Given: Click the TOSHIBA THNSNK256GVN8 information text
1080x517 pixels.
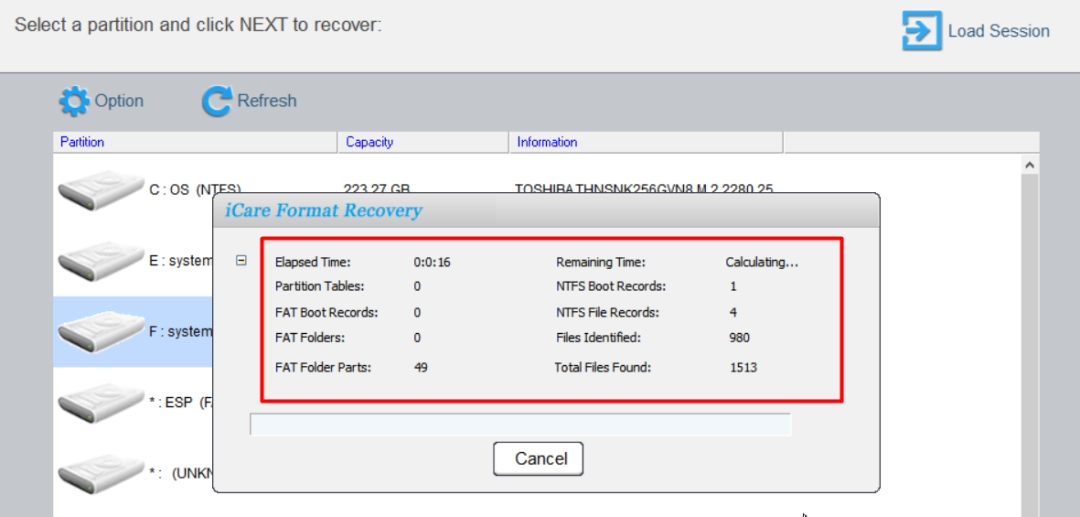Looking at the screenshot, I should (644, 189).
